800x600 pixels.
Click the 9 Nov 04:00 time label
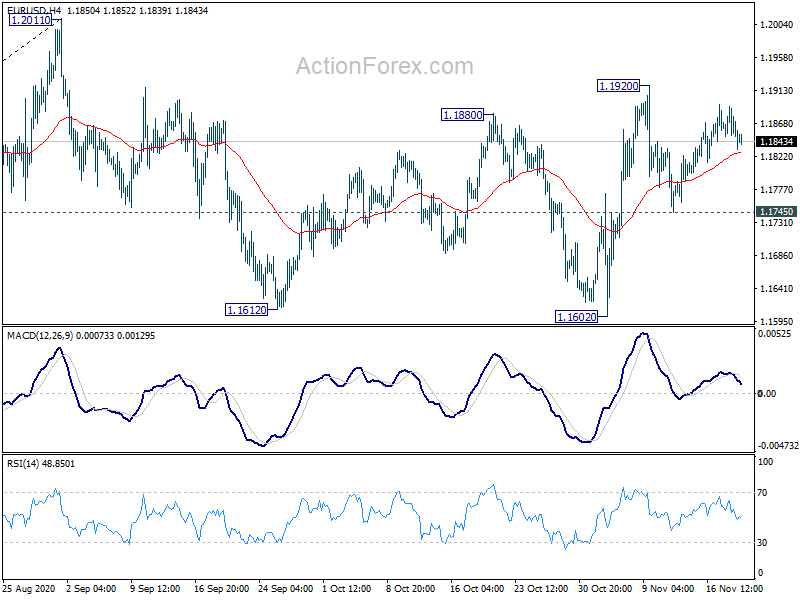(x=668, y=589)
